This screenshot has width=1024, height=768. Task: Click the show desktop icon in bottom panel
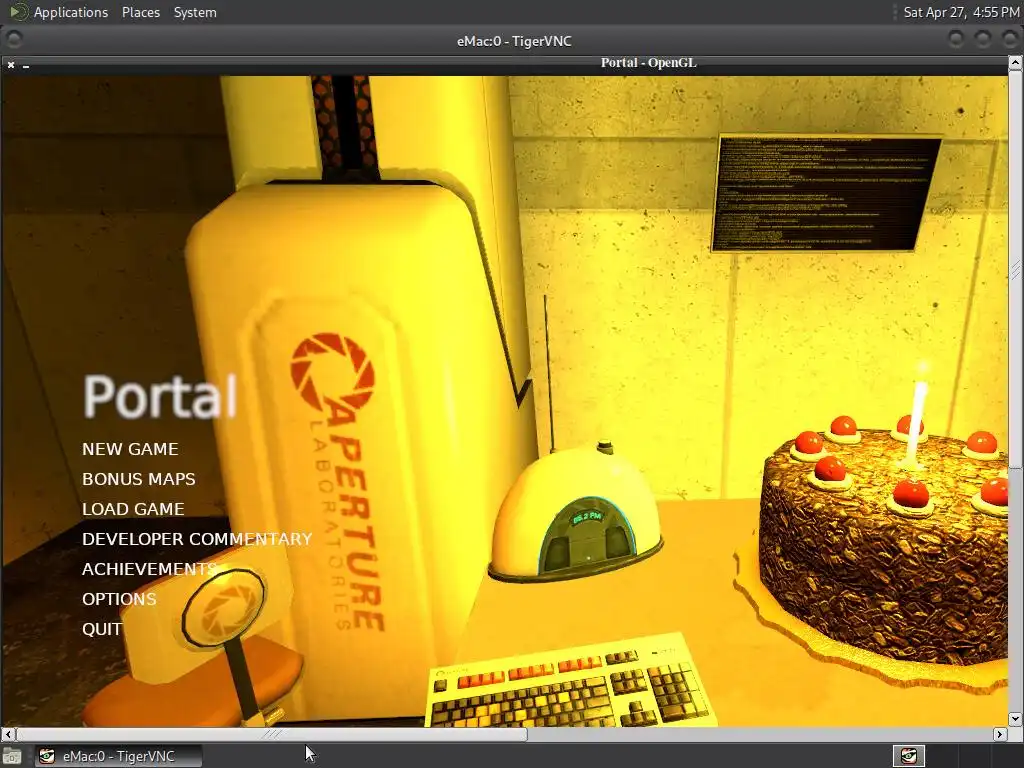[12, 757]
